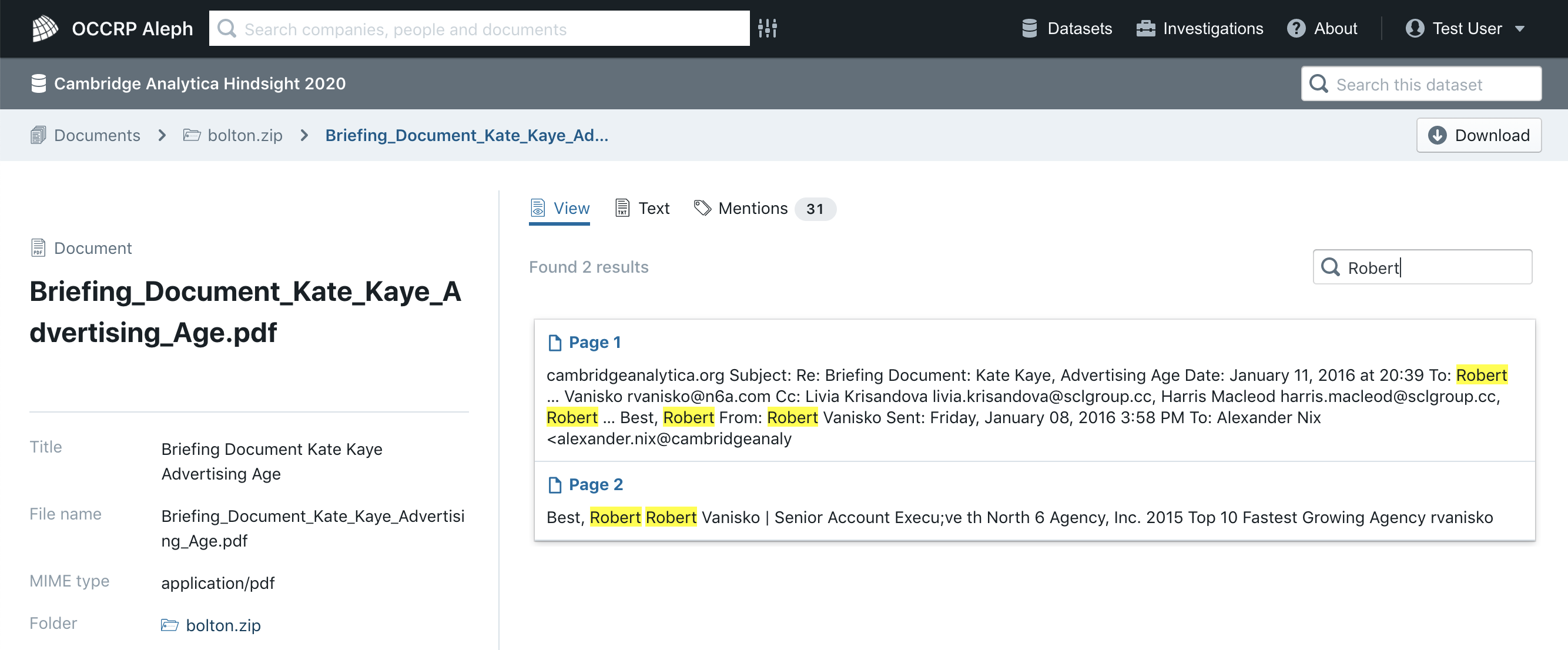Screen dimensions: 1568x650
Task: Open Cambridge Analytica Hindsight 2020 dataset link
Action: tap(188, 83)
